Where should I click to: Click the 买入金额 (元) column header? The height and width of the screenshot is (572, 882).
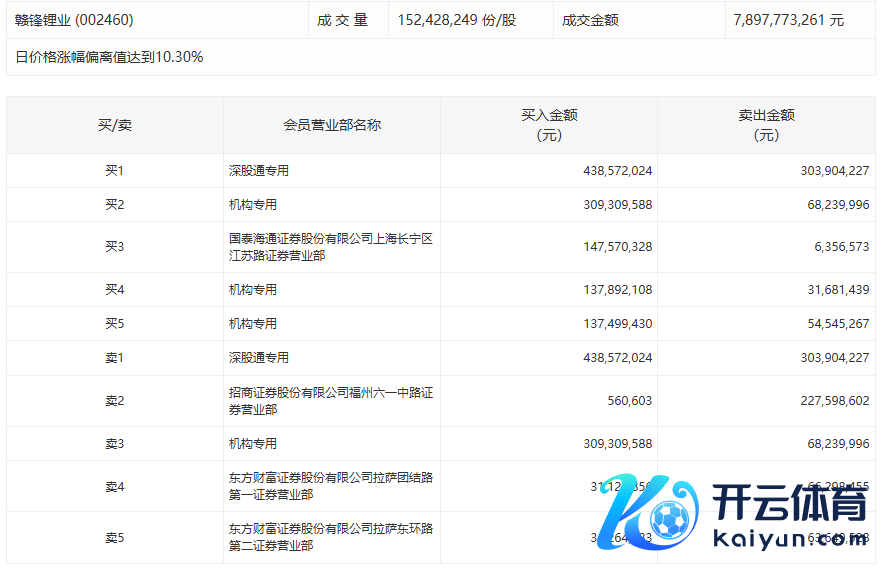549,125
